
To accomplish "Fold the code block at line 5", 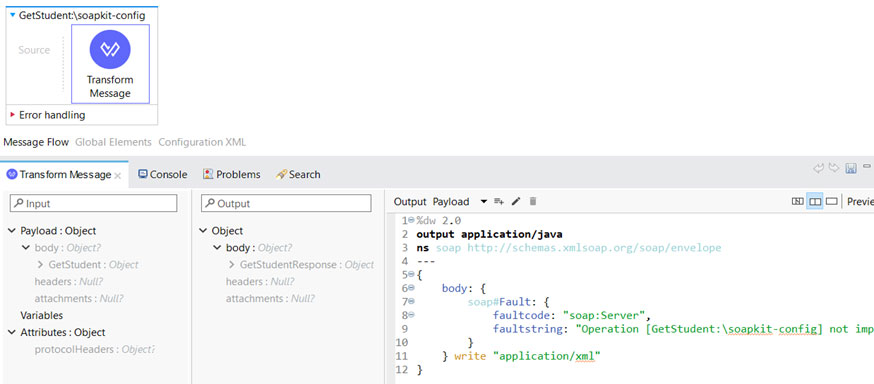I will [x=411, y=275].
